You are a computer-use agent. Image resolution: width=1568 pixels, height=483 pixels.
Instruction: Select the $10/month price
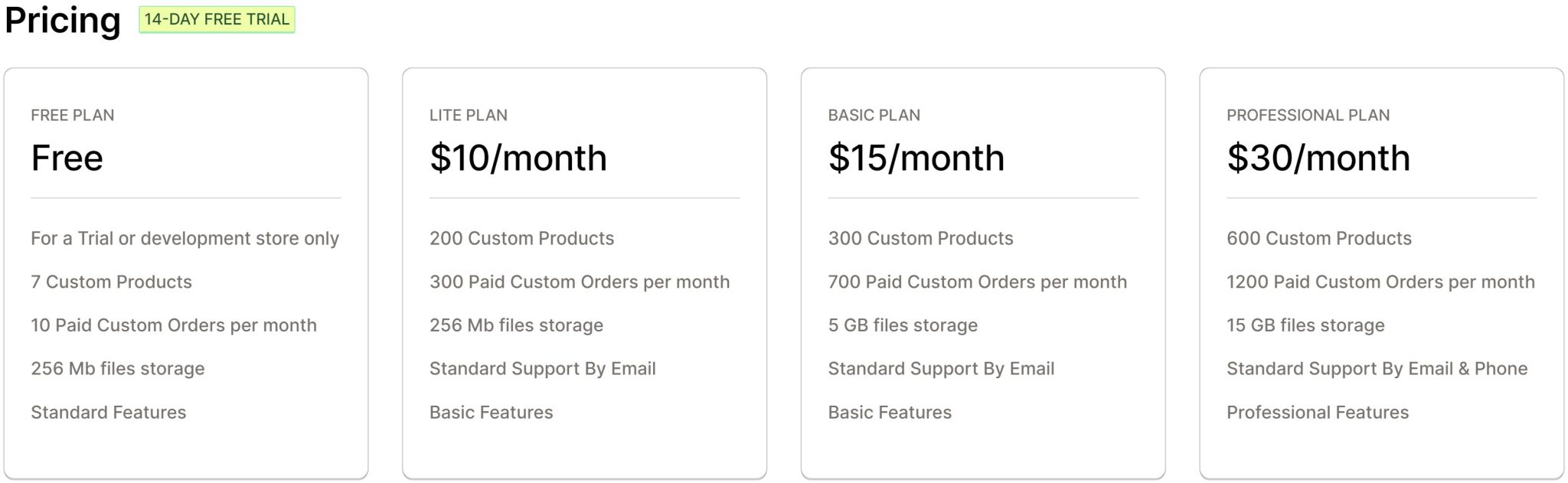point(518,158)
